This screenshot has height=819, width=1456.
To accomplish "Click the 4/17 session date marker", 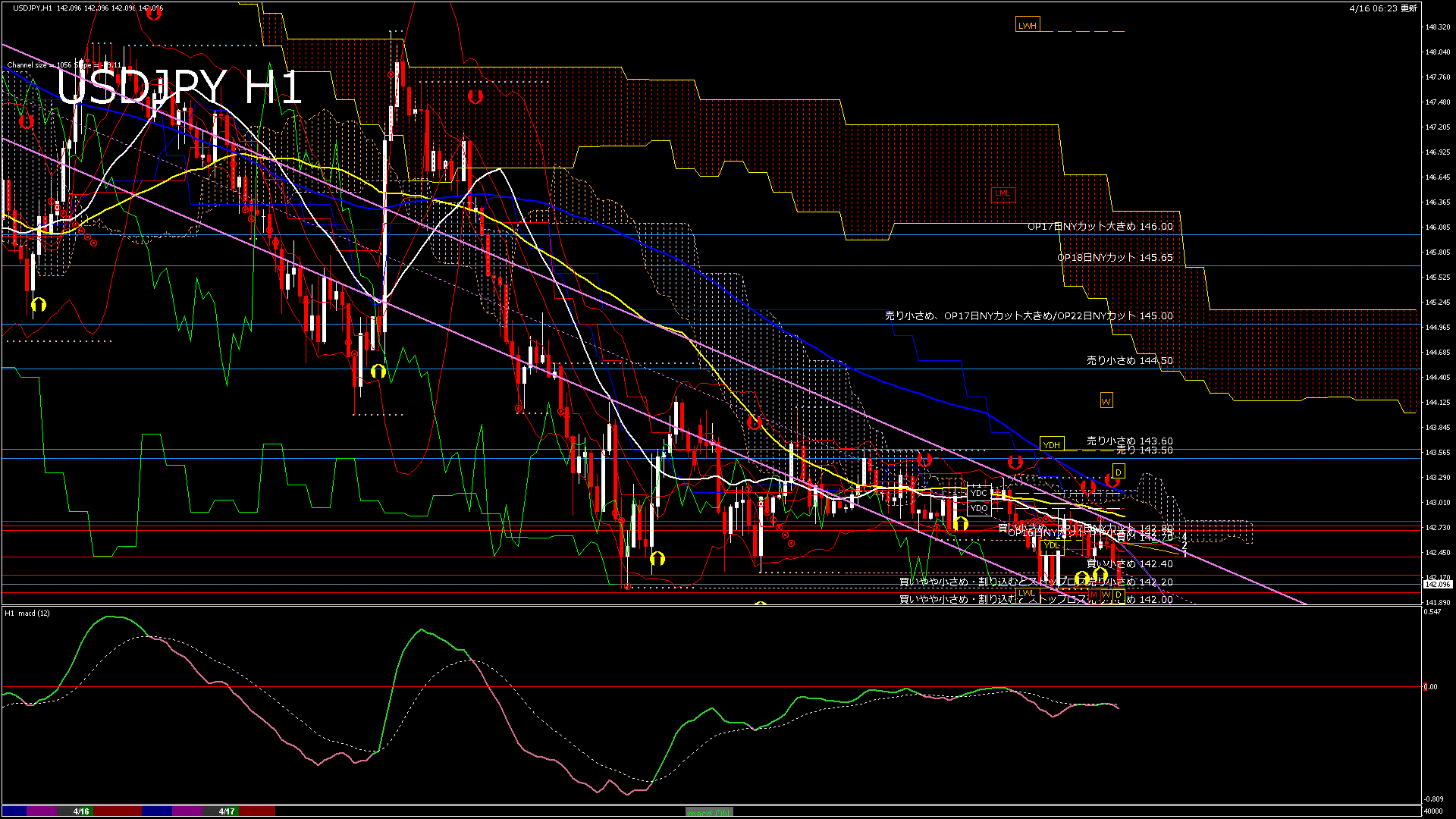I will pos(227,811).
